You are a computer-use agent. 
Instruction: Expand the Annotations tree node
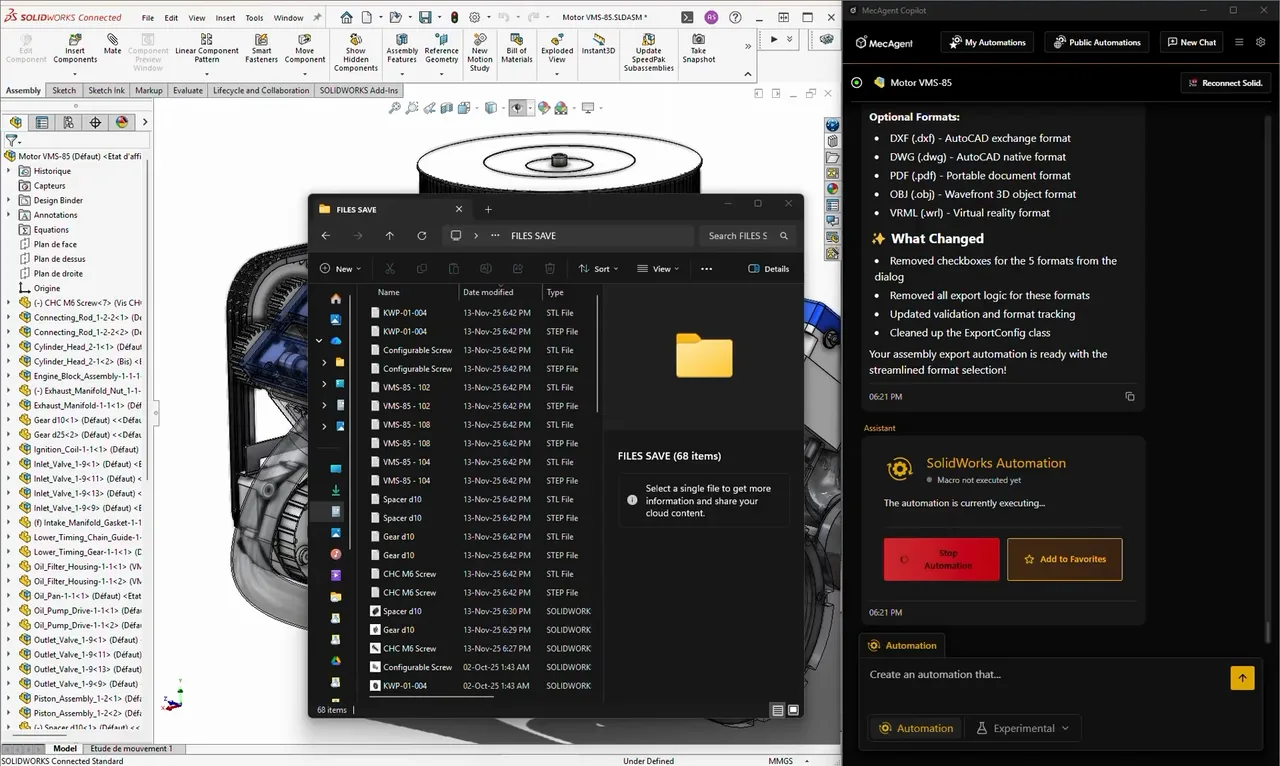click(x=9, y=215)
